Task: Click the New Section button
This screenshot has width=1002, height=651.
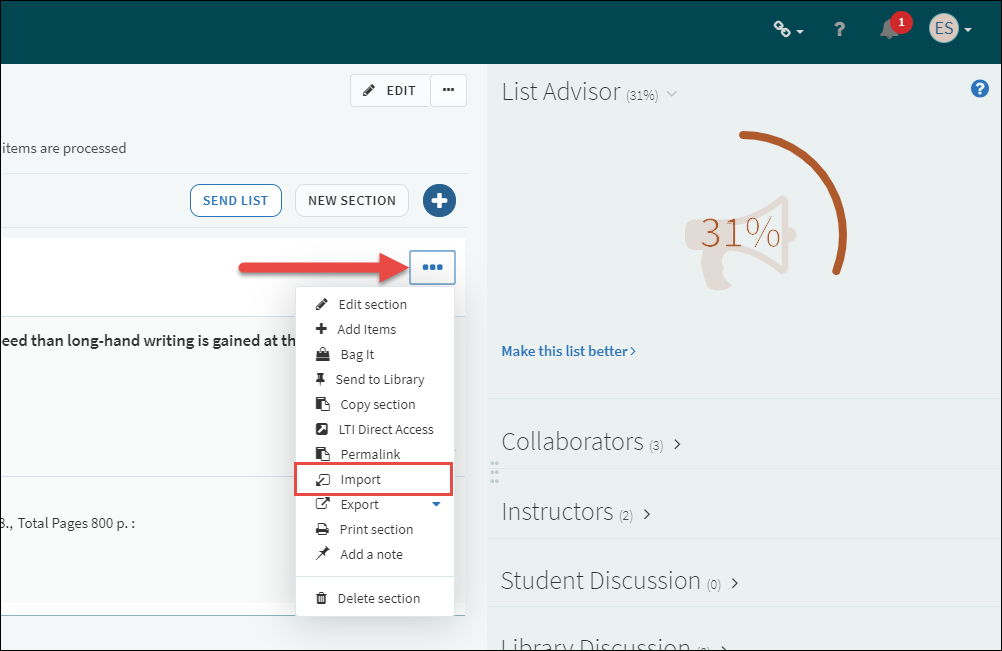Action: pos(351,200)
